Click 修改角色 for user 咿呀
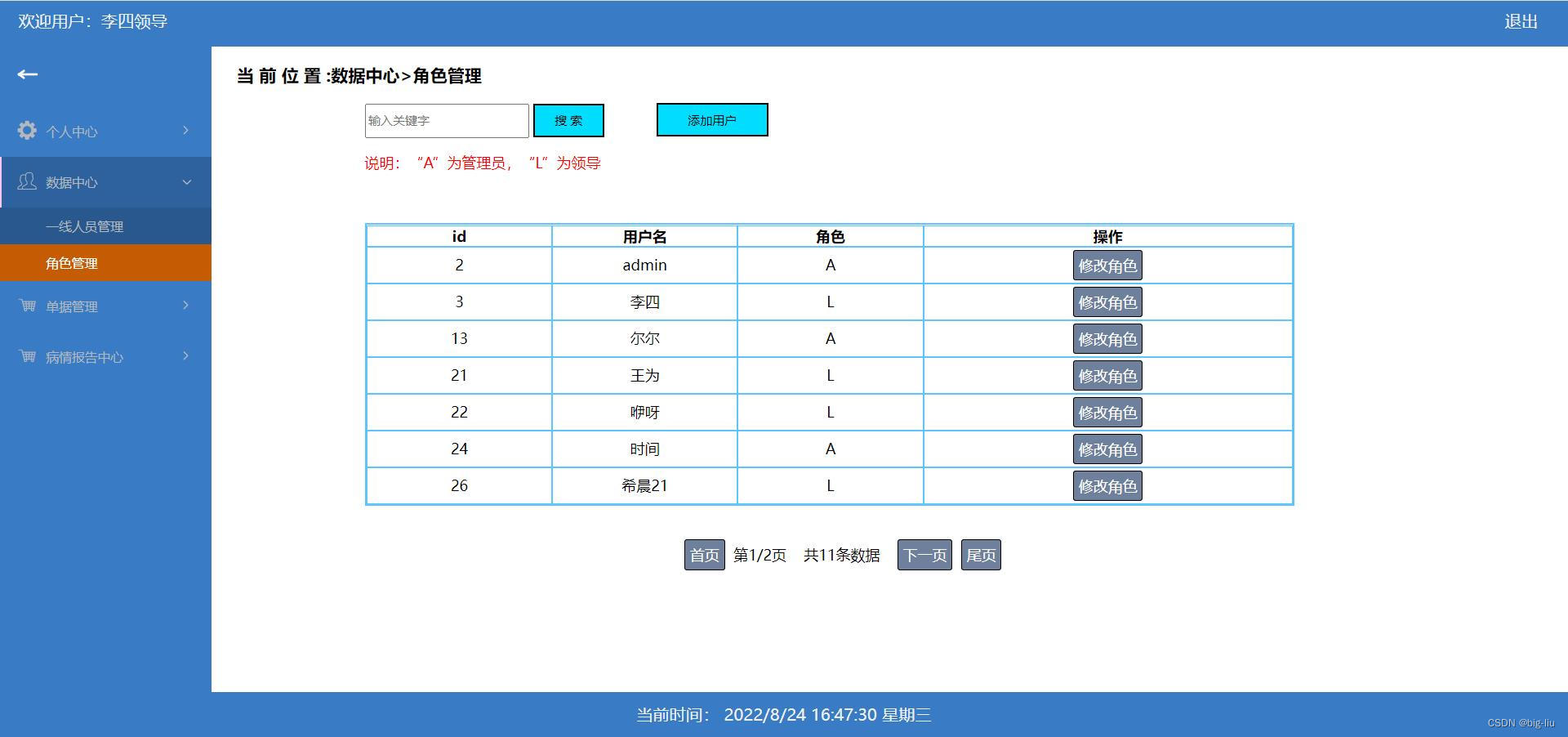The height and width of the screenshot is (737, 1568). (x=1107, y=413)
